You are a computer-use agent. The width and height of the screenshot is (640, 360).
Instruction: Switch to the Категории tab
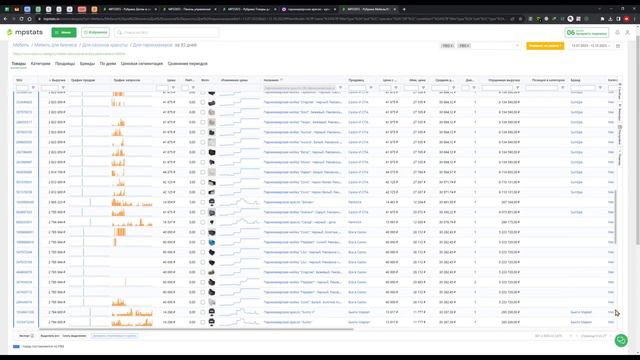tap(40, 64)
